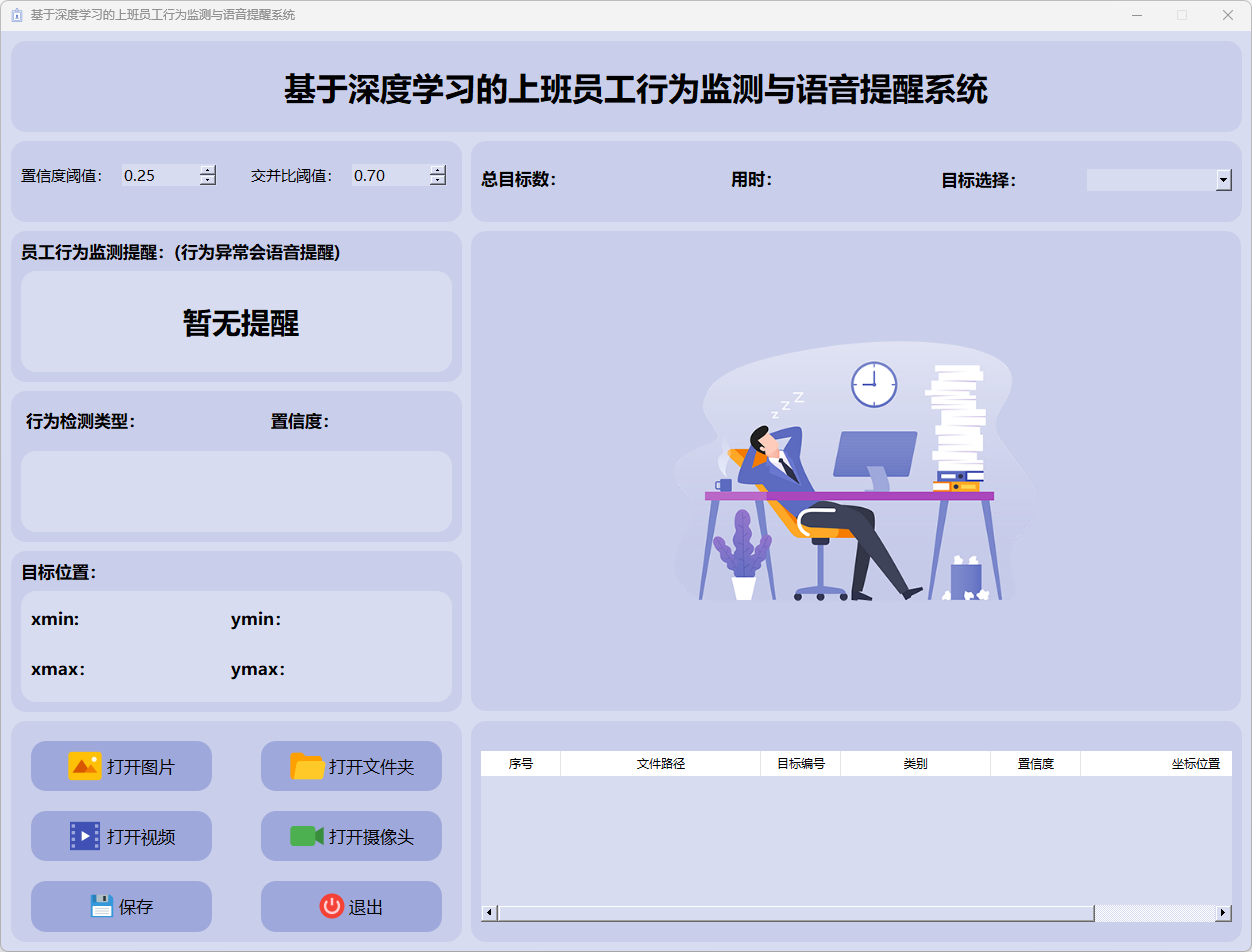Open the 打开图片 button label

[x=141, y=767]
